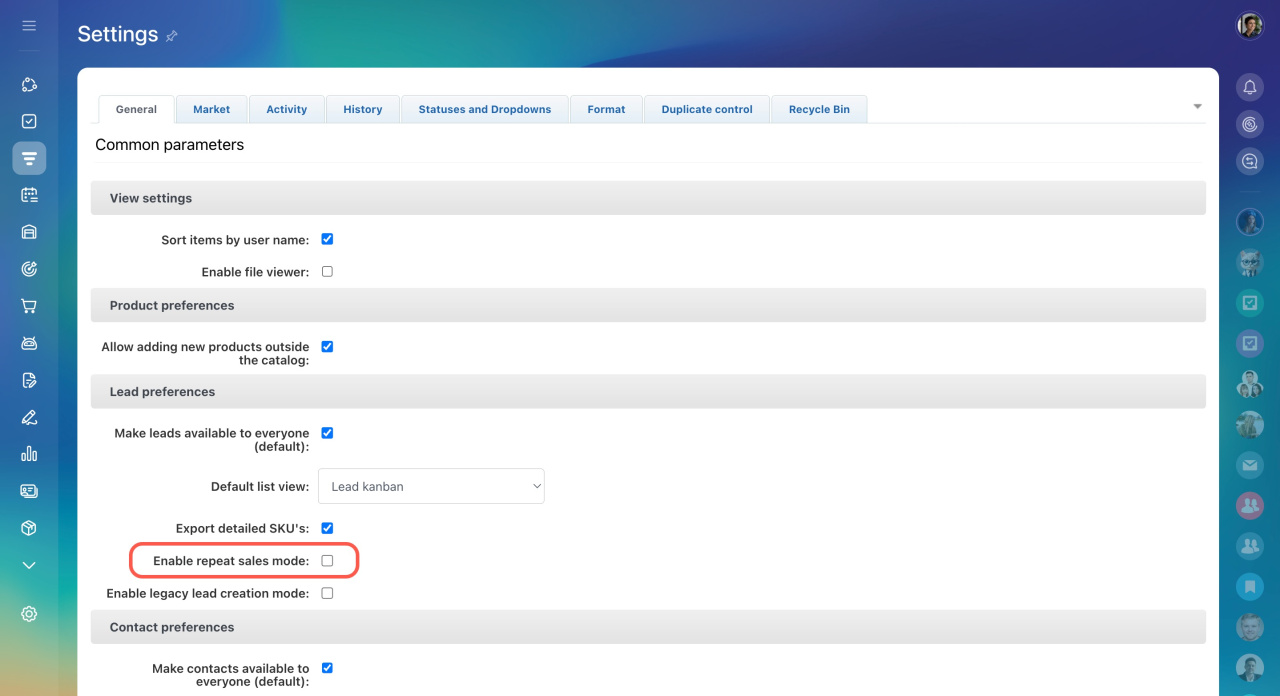Screen dimensions: 1280x696
Task: Go to the Recycle Bin tab
Action: point(819,109)
